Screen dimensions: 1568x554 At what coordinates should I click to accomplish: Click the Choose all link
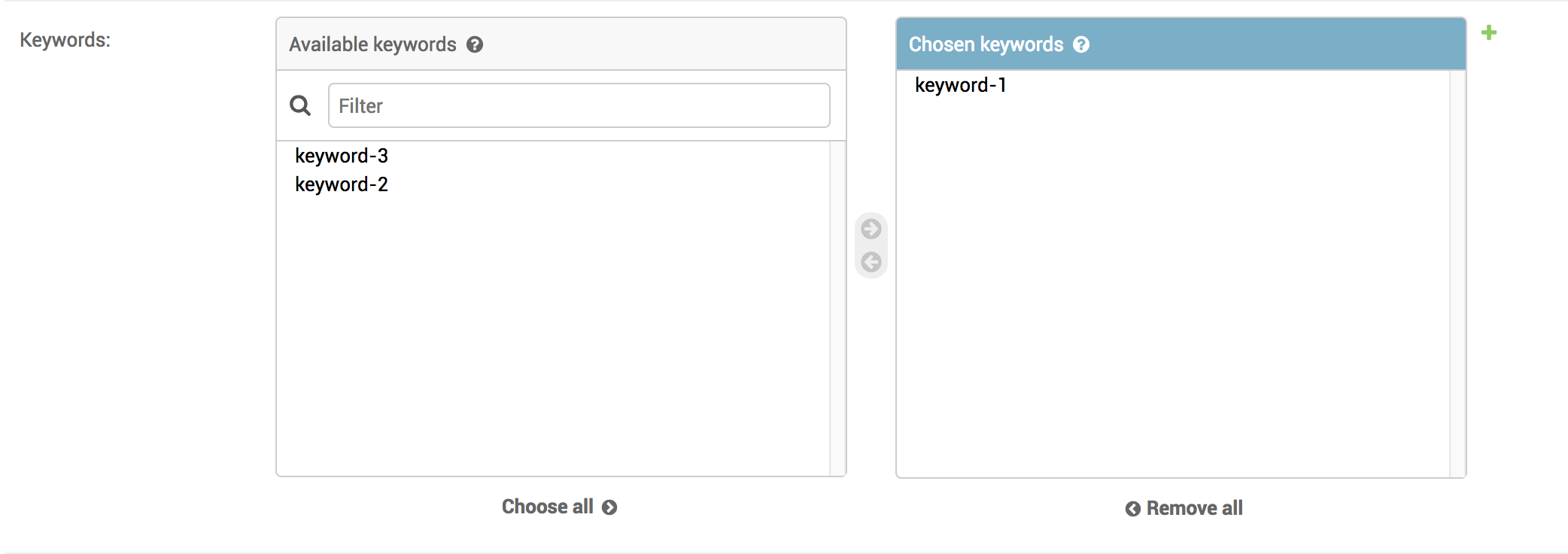(548, 507)
